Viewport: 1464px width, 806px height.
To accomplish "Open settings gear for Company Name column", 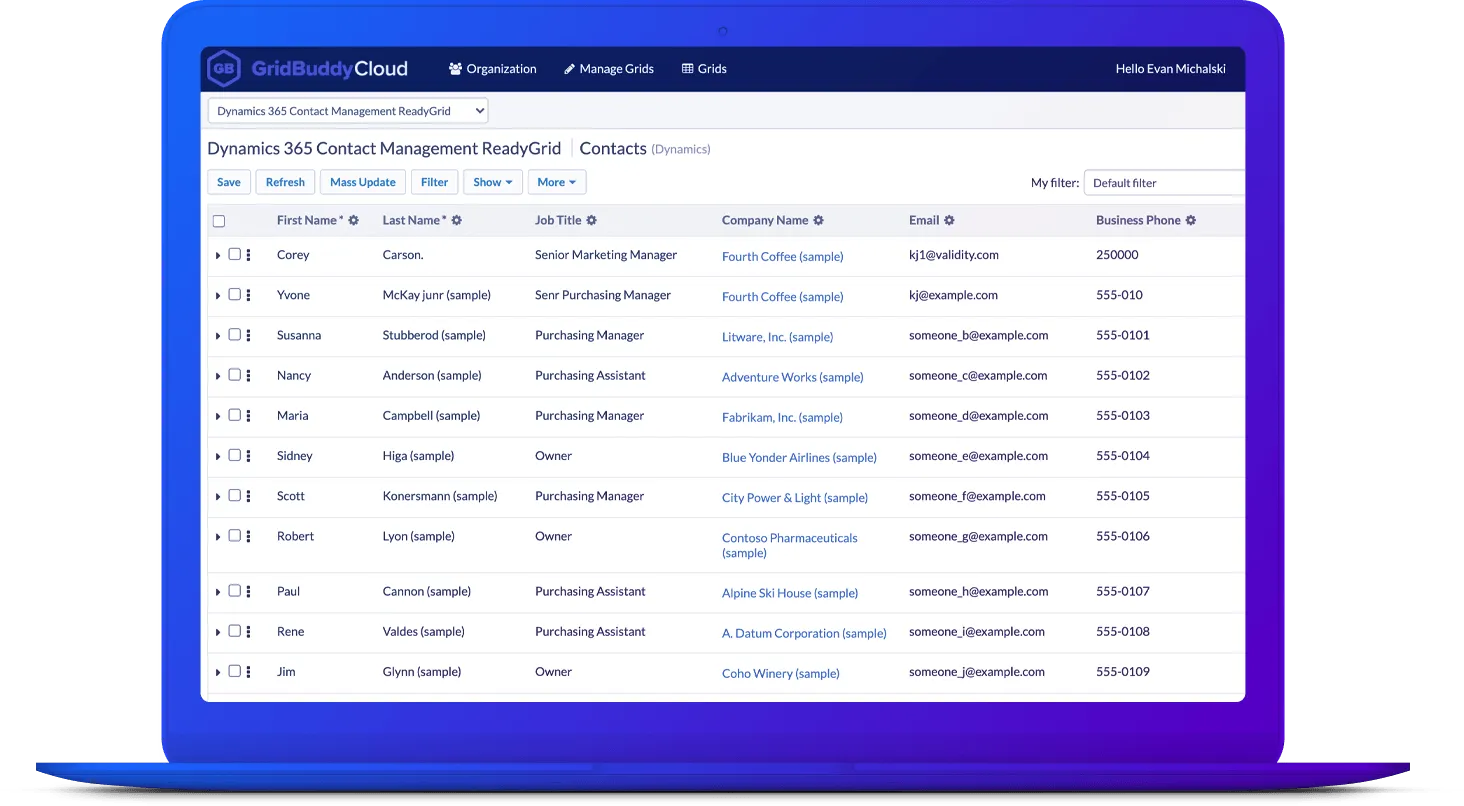I will [x=818, y=220].
